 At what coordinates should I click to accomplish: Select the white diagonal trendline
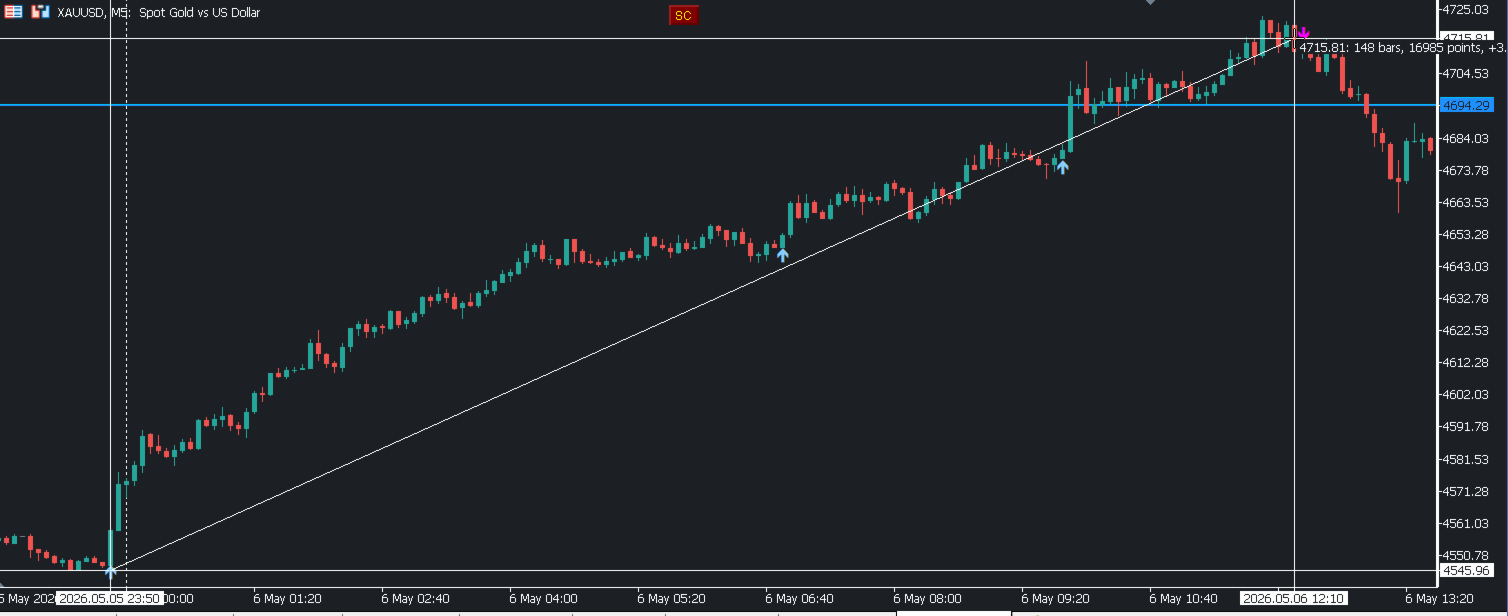point(700,306)
